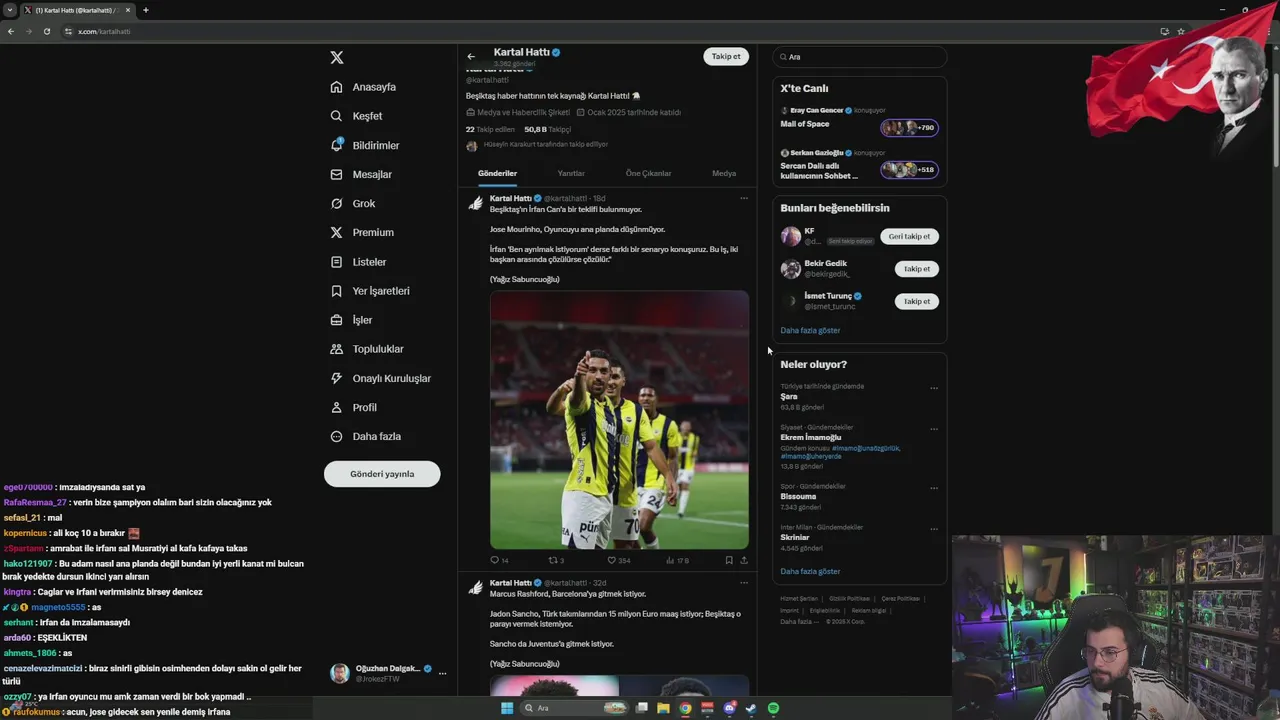Open Profil in the sidebar
This screenshot has width=1280, height=720.
[x=353, y=407]
